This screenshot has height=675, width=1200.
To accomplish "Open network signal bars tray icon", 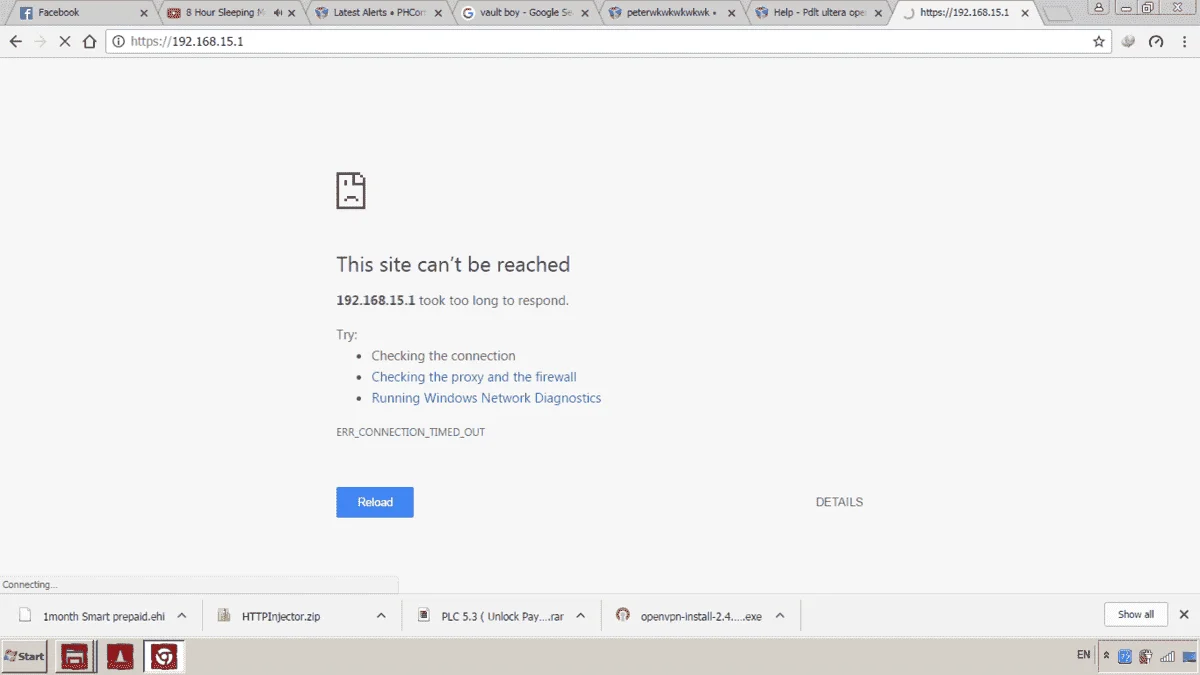I will (x=1167, y=656).
